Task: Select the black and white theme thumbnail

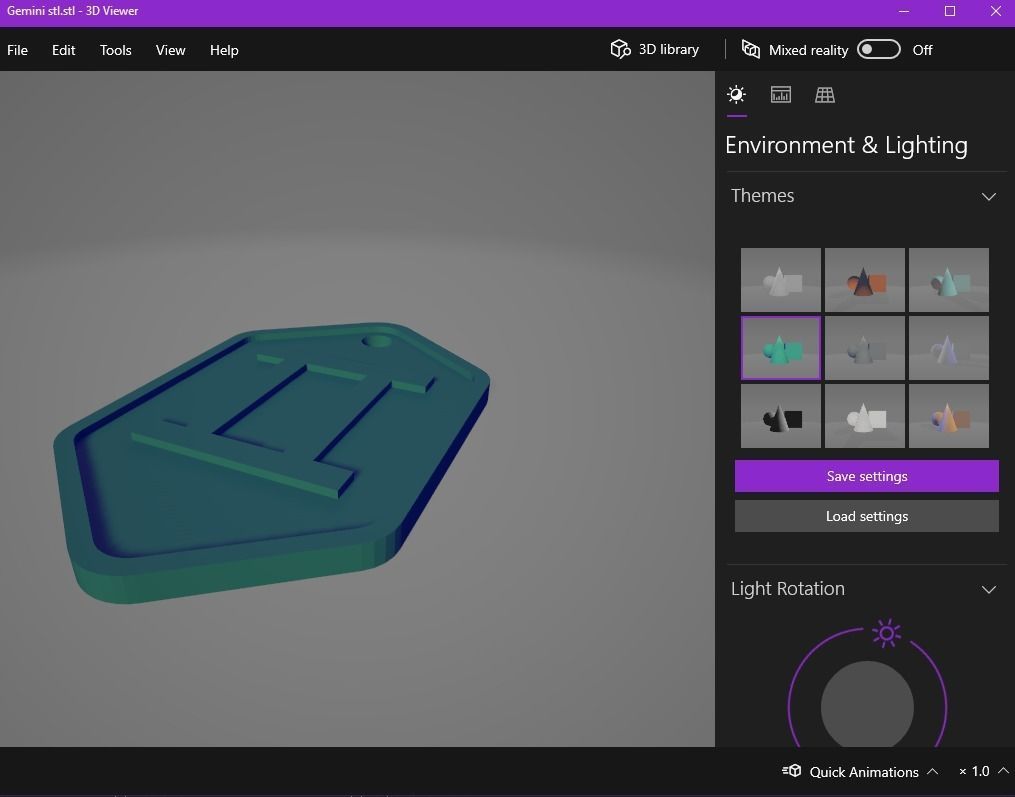Action: [781, 416]
